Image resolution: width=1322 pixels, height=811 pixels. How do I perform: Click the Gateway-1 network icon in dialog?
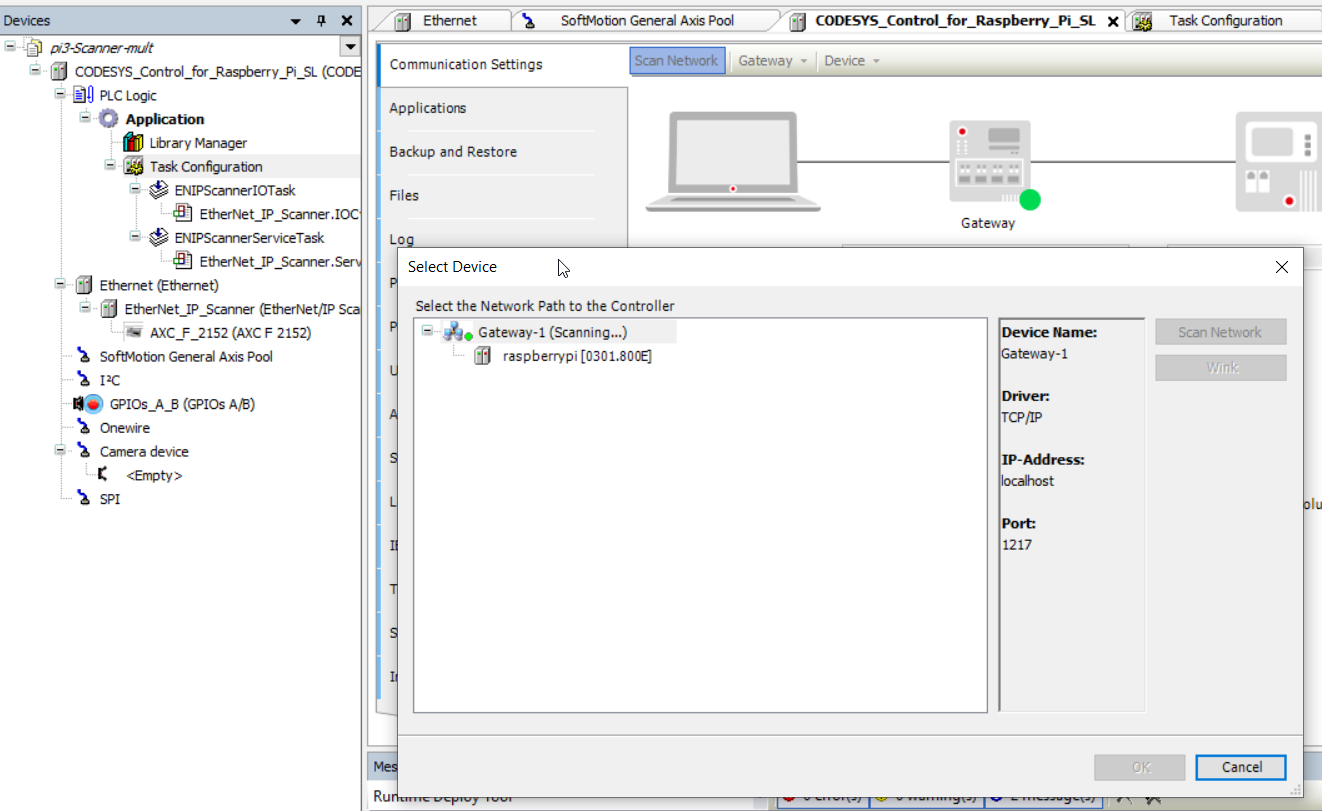[x=455, y=332]
